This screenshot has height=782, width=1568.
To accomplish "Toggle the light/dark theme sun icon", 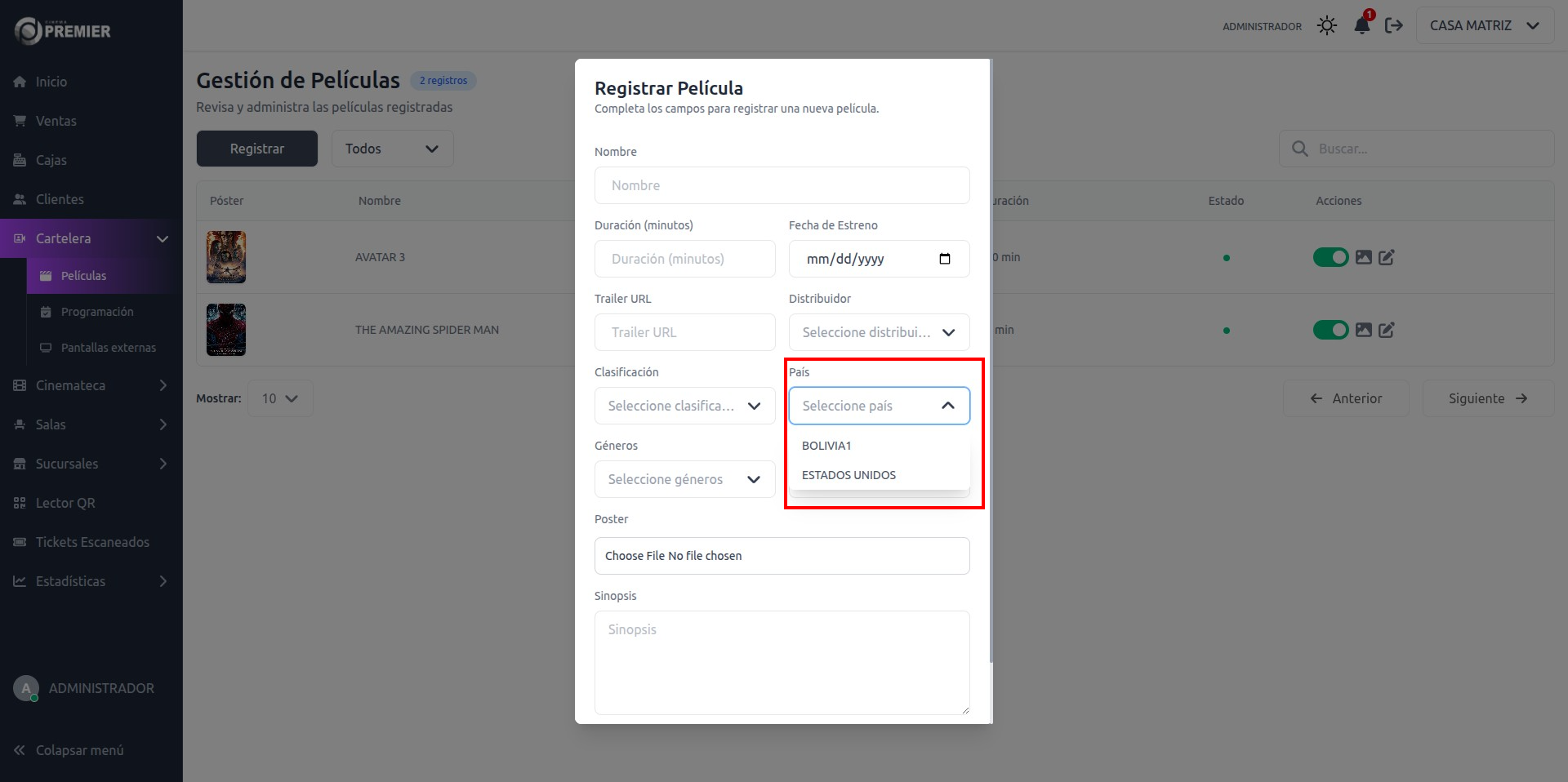I will [x=1327, y=26].
